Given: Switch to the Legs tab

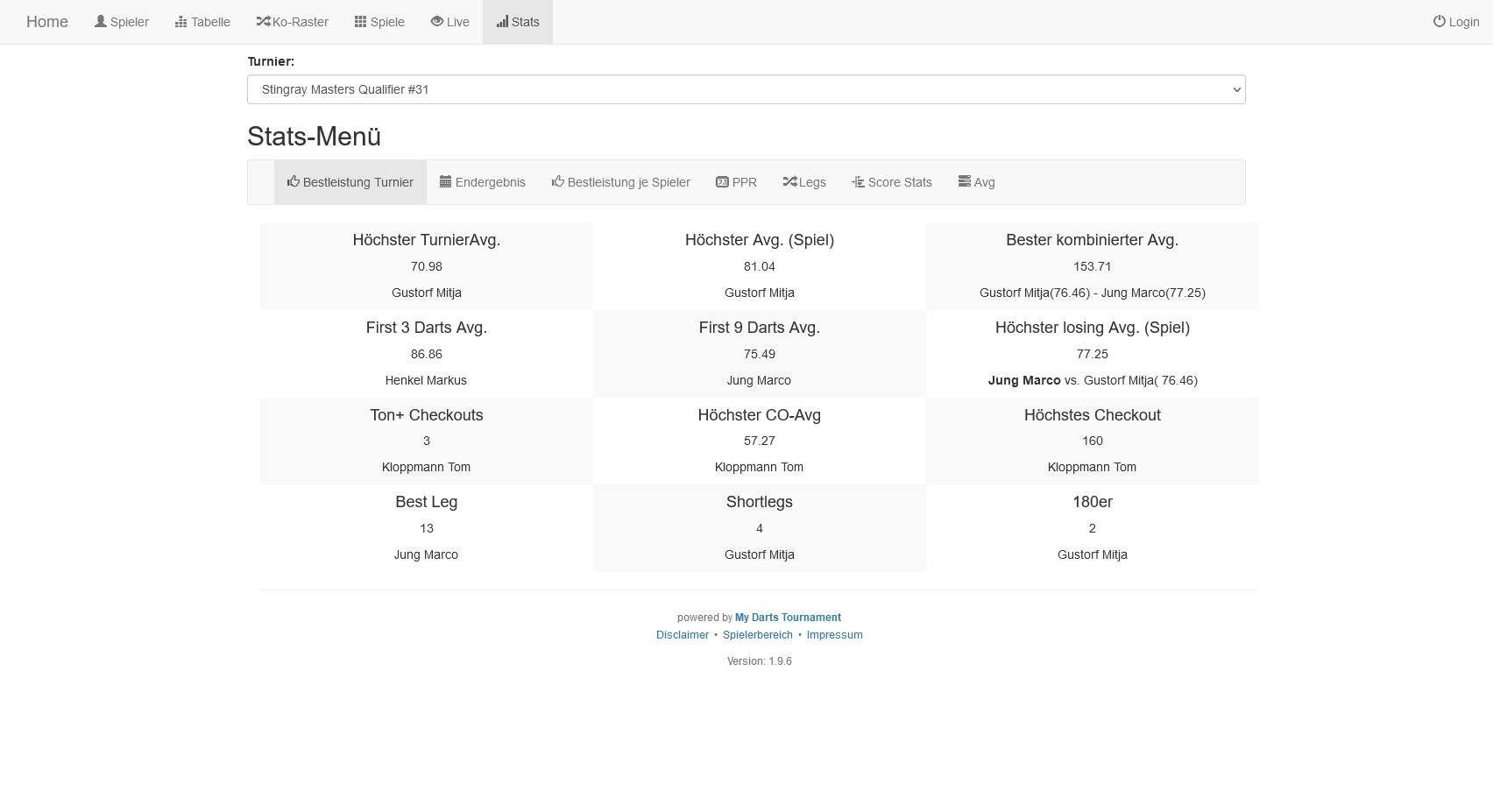Looking at the screenshot, I should coord(804,182).
